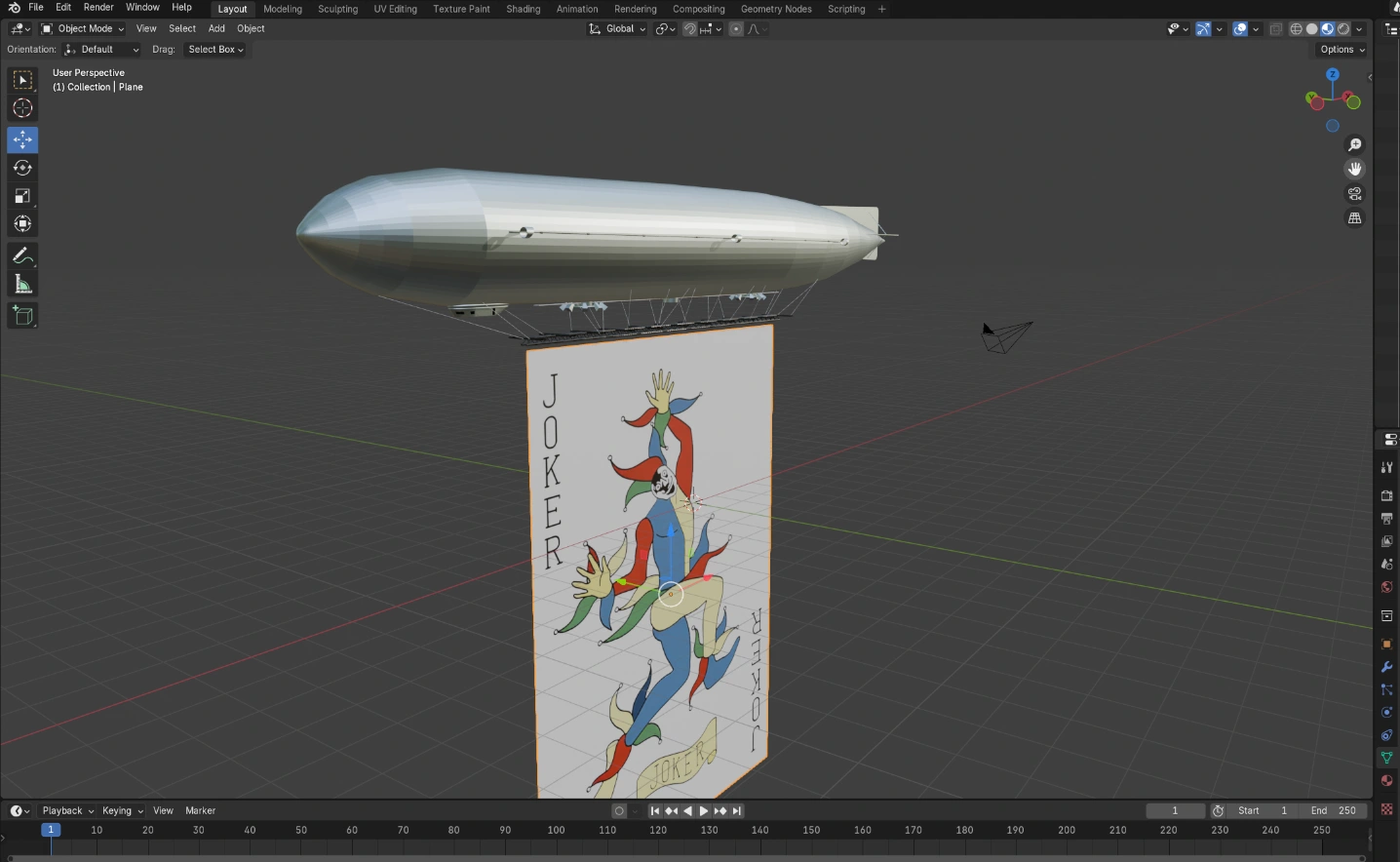Open the Modifiers wrench properties tab

pos(1386,667)
